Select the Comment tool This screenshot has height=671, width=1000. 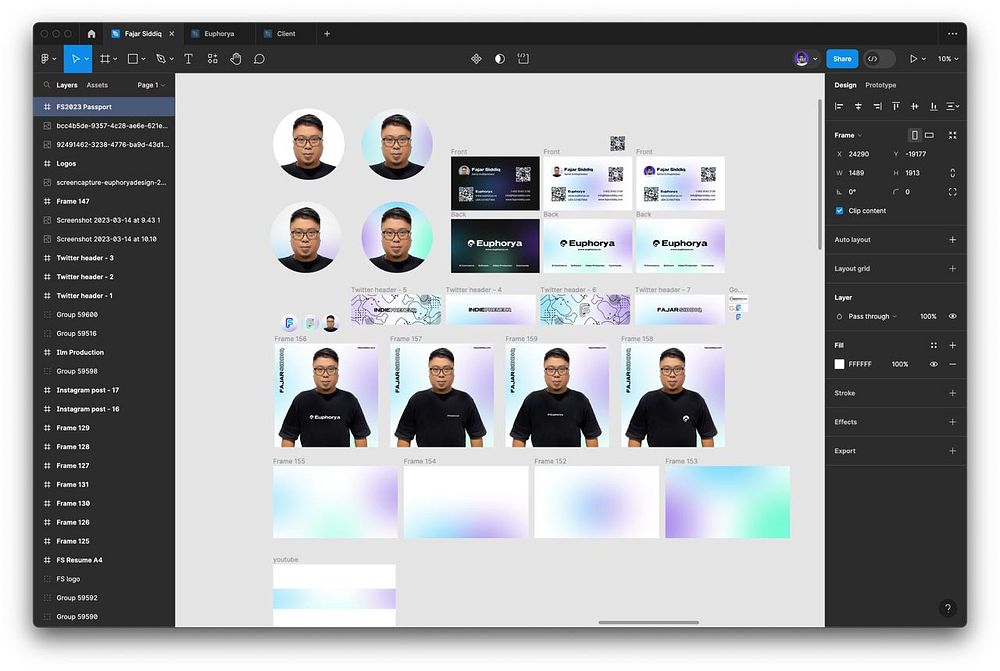[x=259, y=59]
